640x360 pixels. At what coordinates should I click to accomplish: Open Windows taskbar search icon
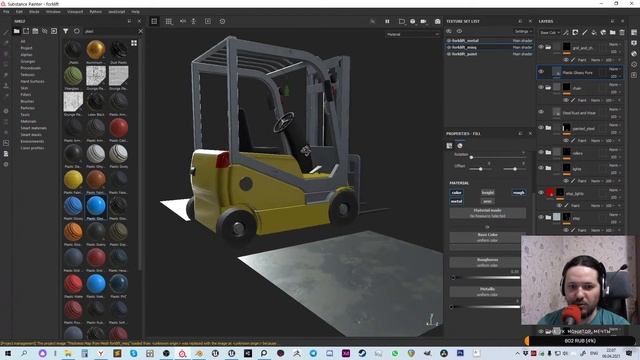click(24, 353)
